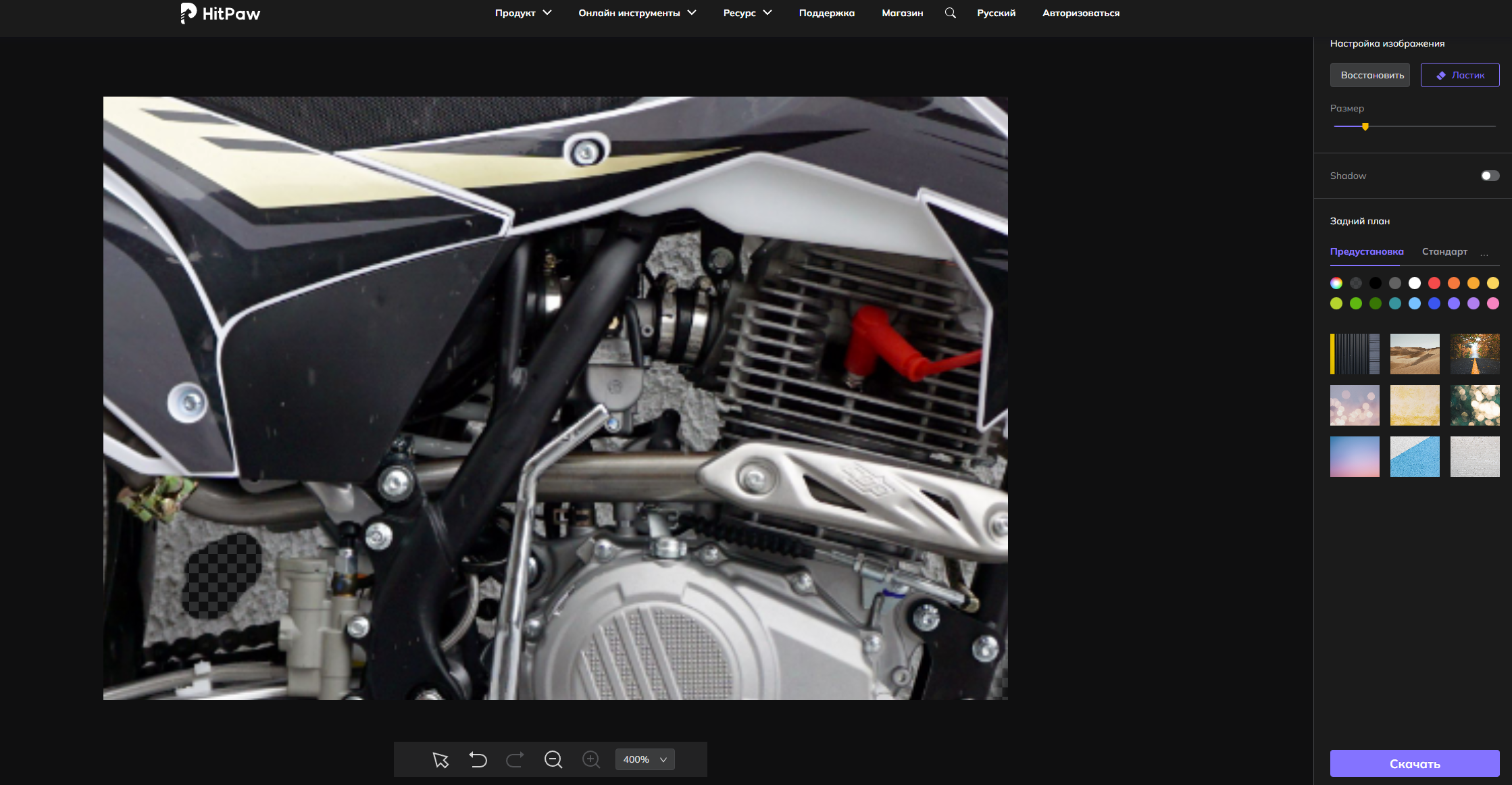This screenshot has width=1512, height=785.
Task: Select the autumn road background
Action: pos(1475,354)
